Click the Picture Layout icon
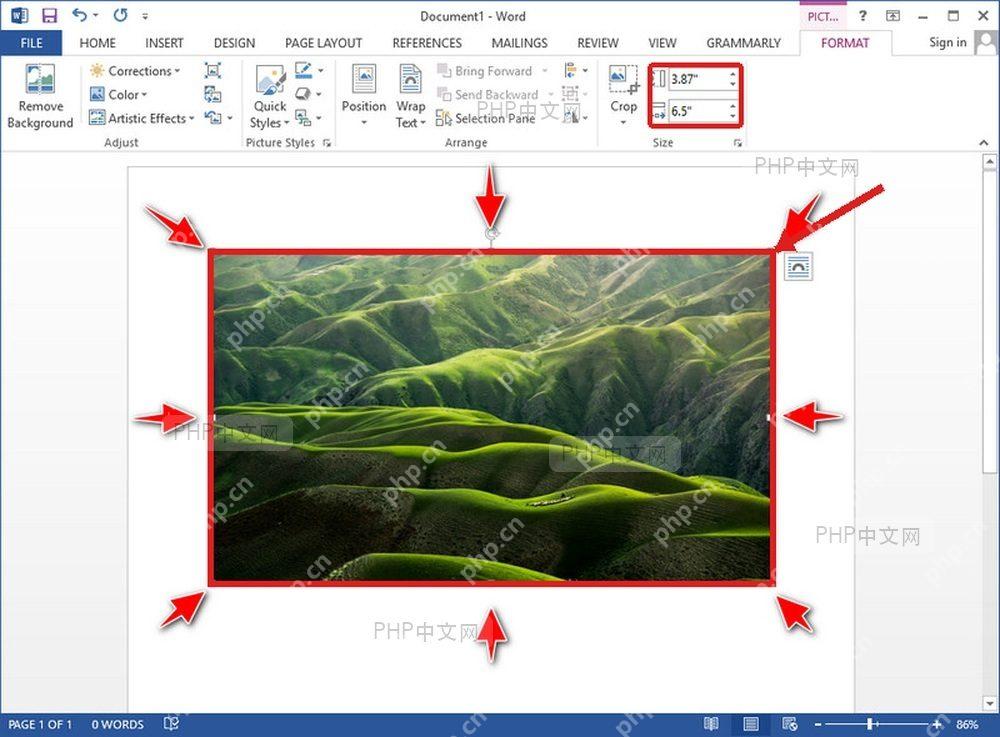Image resolution: width=1000 pixels, height=737 pixels. click(x=304, y=118)
